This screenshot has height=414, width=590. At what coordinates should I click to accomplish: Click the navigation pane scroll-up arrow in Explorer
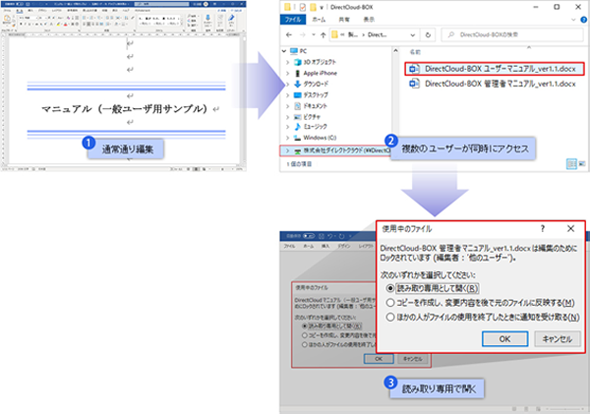(395, 51)
